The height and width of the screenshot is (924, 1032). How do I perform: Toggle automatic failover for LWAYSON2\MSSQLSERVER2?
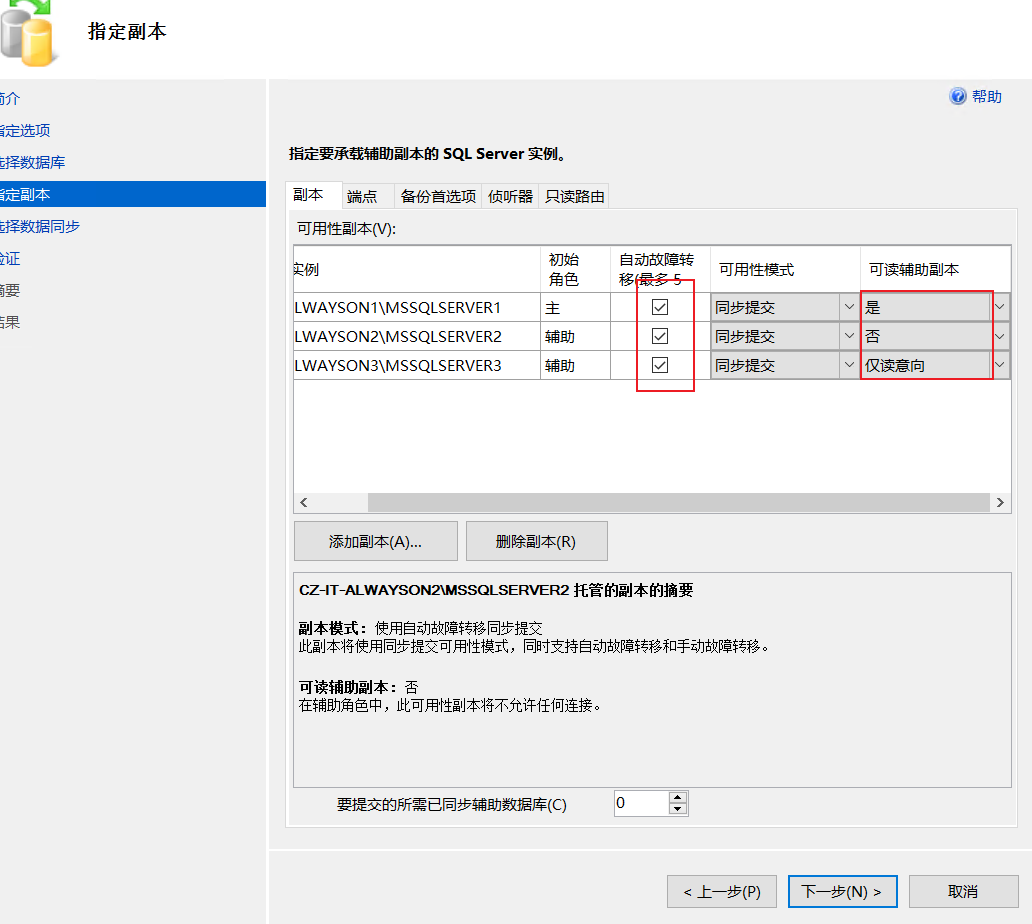pos(659,336)
